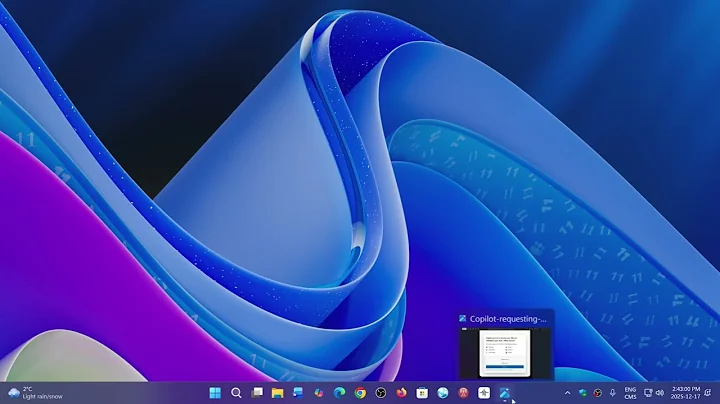Launch Google Chrome from the taskbar
Image resolution: width=720 pixels, height=404 pixels.
360,393
